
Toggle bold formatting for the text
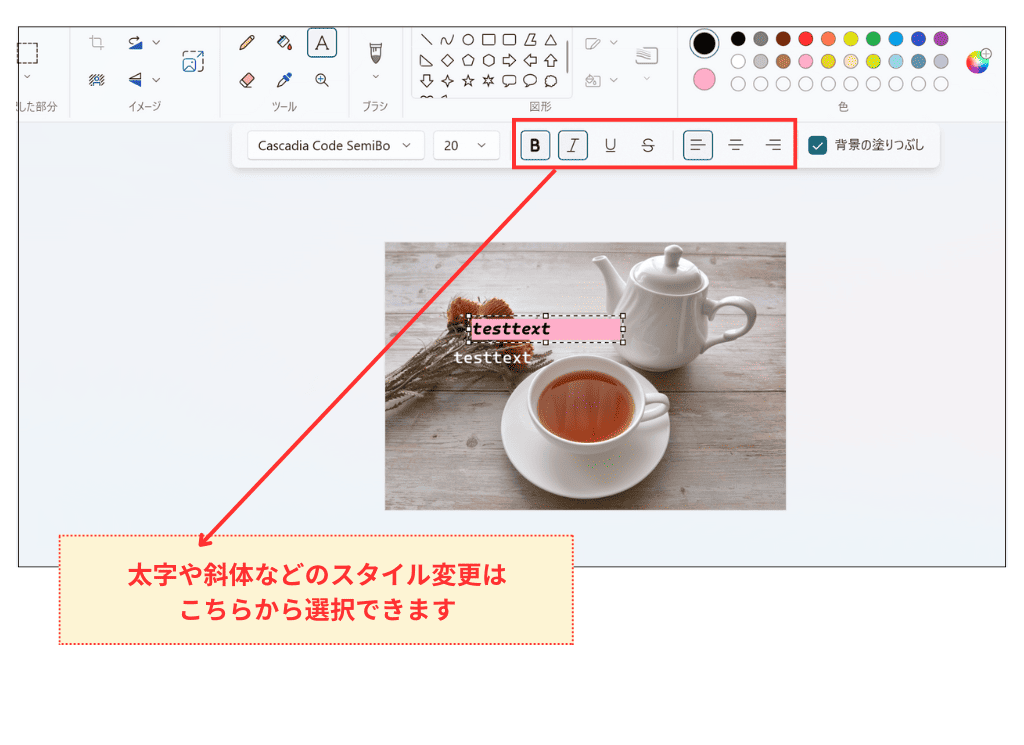point(535,144)
